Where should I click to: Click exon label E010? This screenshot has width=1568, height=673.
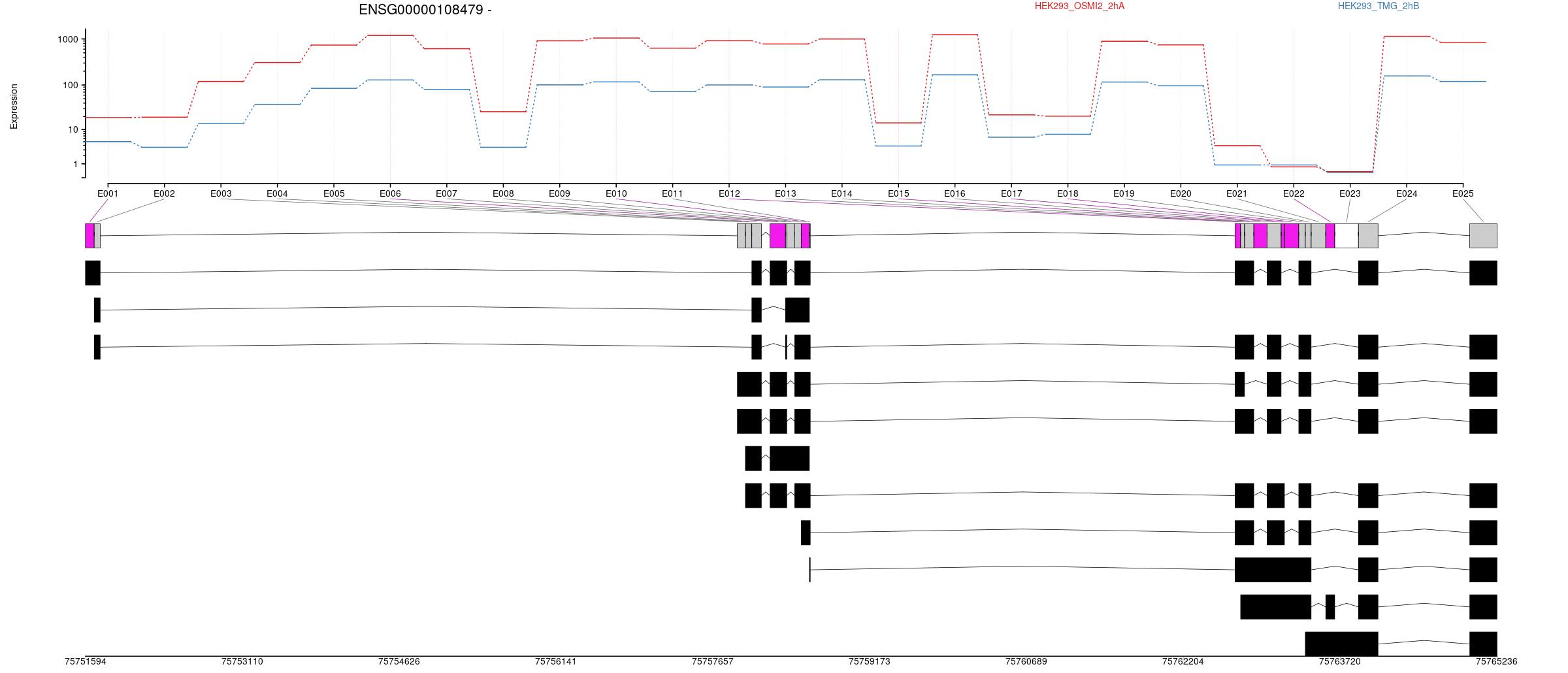point(616,193)
